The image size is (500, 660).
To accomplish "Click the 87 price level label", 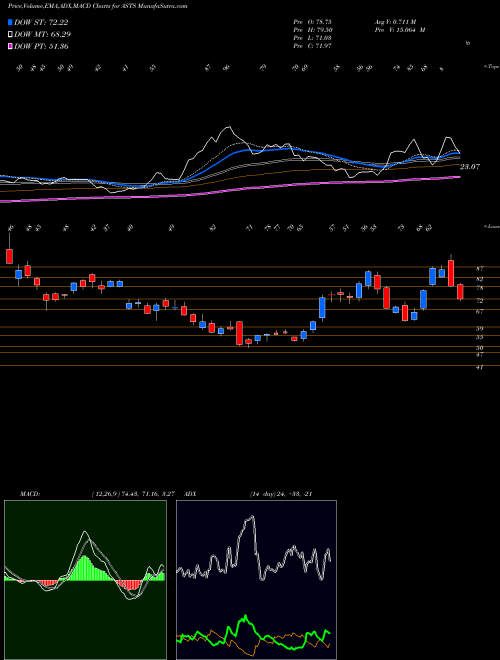I will [479, 268].
